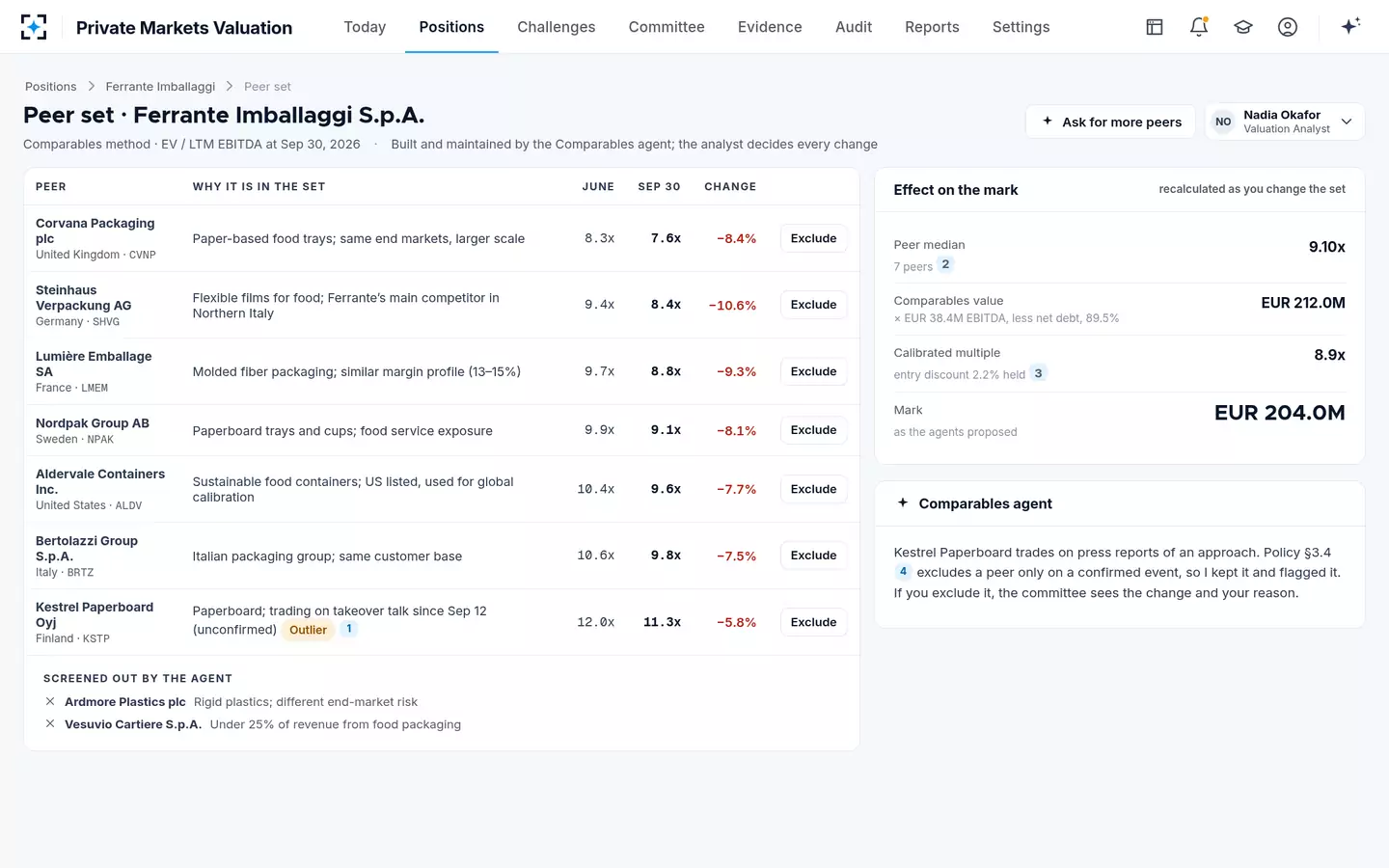1389x868 pixels.
Task: Exclude Steinhaus Verpackung AG peer
Action: (813, 305)
